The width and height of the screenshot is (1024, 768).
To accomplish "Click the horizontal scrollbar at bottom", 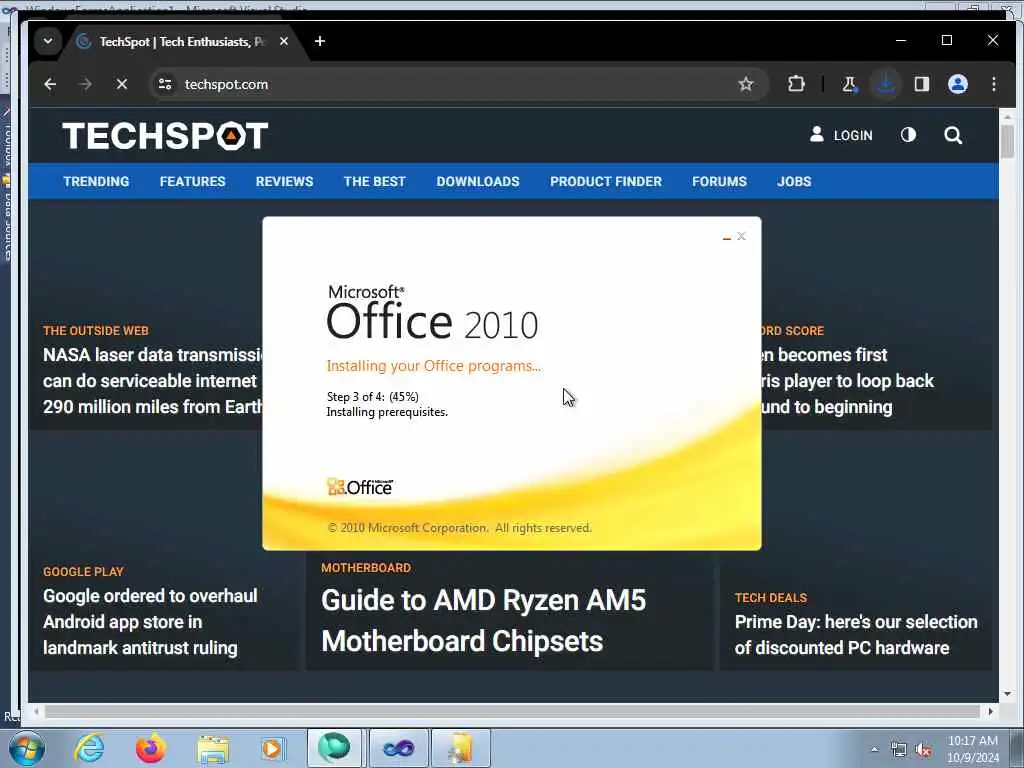I will click(513, 711).
